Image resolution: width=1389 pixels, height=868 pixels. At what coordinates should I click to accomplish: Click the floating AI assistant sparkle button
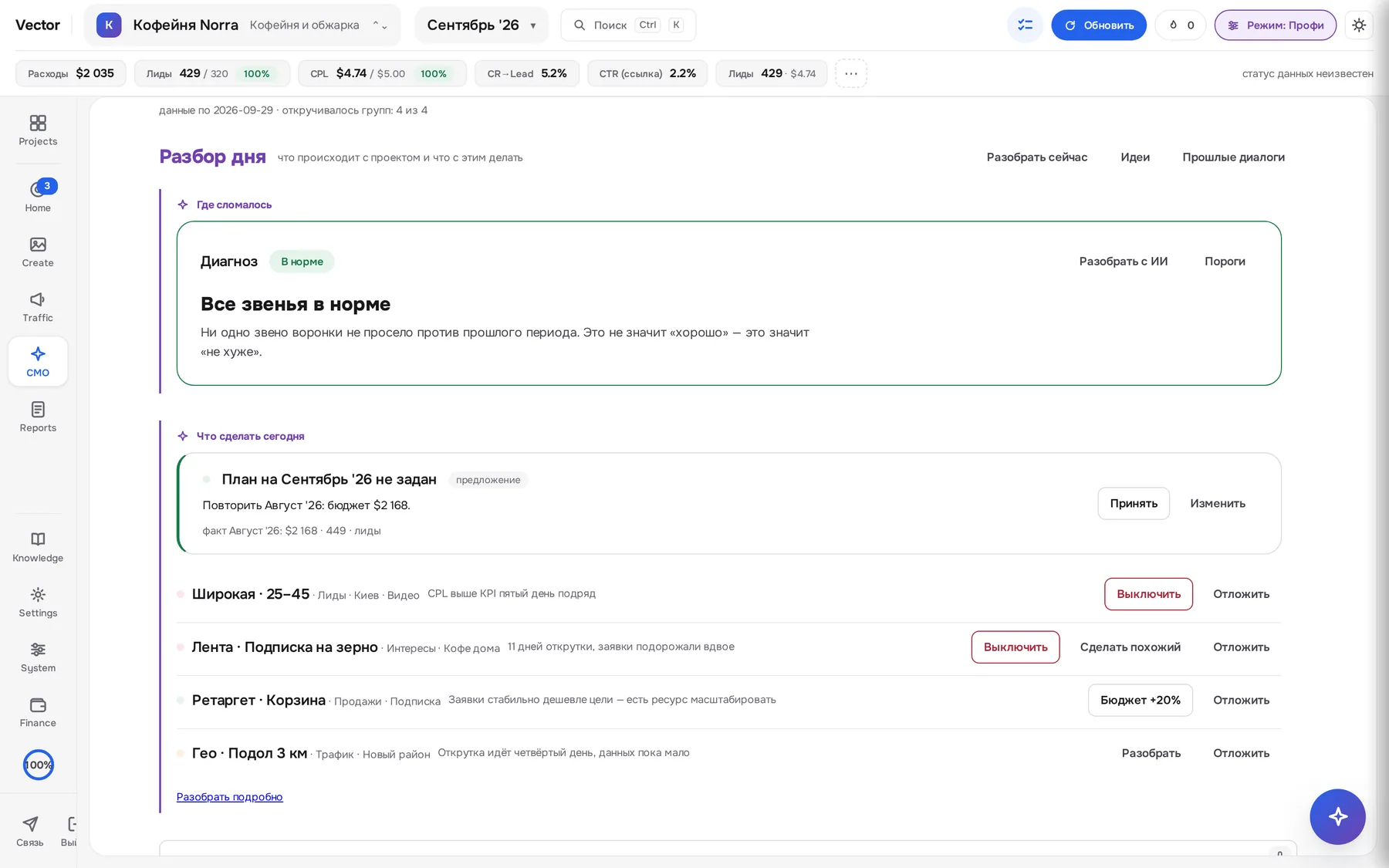pyautogui.click(x=1337, y=816)
